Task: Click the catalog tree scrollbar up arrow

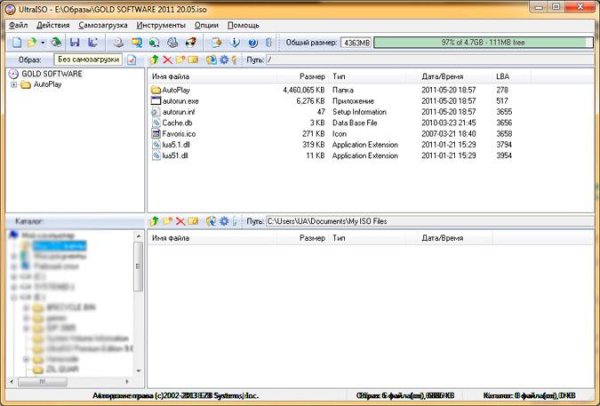Action: [138, 236]
